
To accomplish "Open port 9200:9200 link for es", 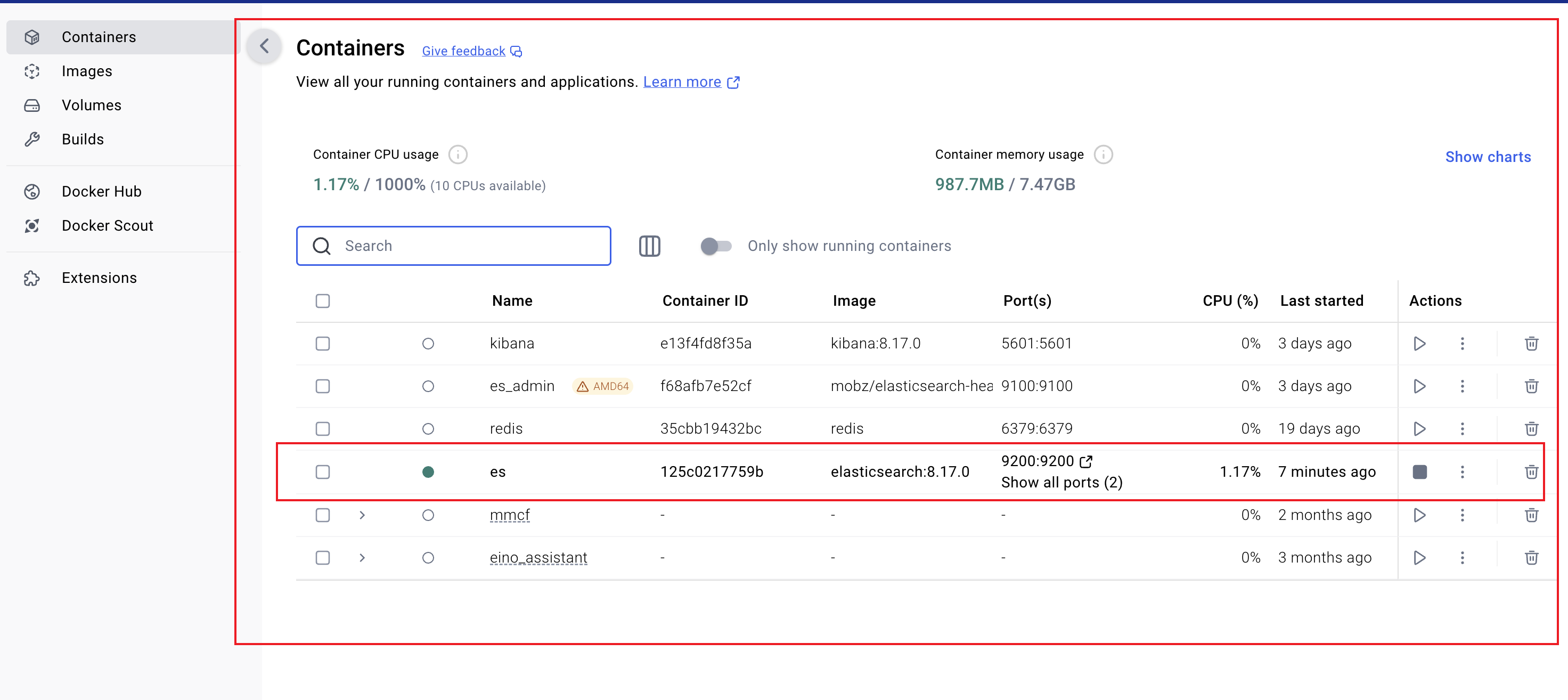I will [1047, 461].
